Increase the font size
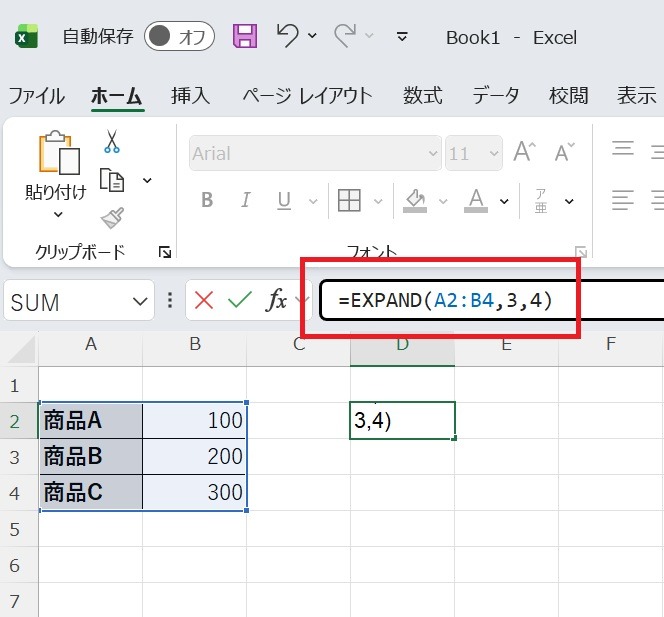Image resolution: width=664 pixels, height=617 pixels. (525, 152)
